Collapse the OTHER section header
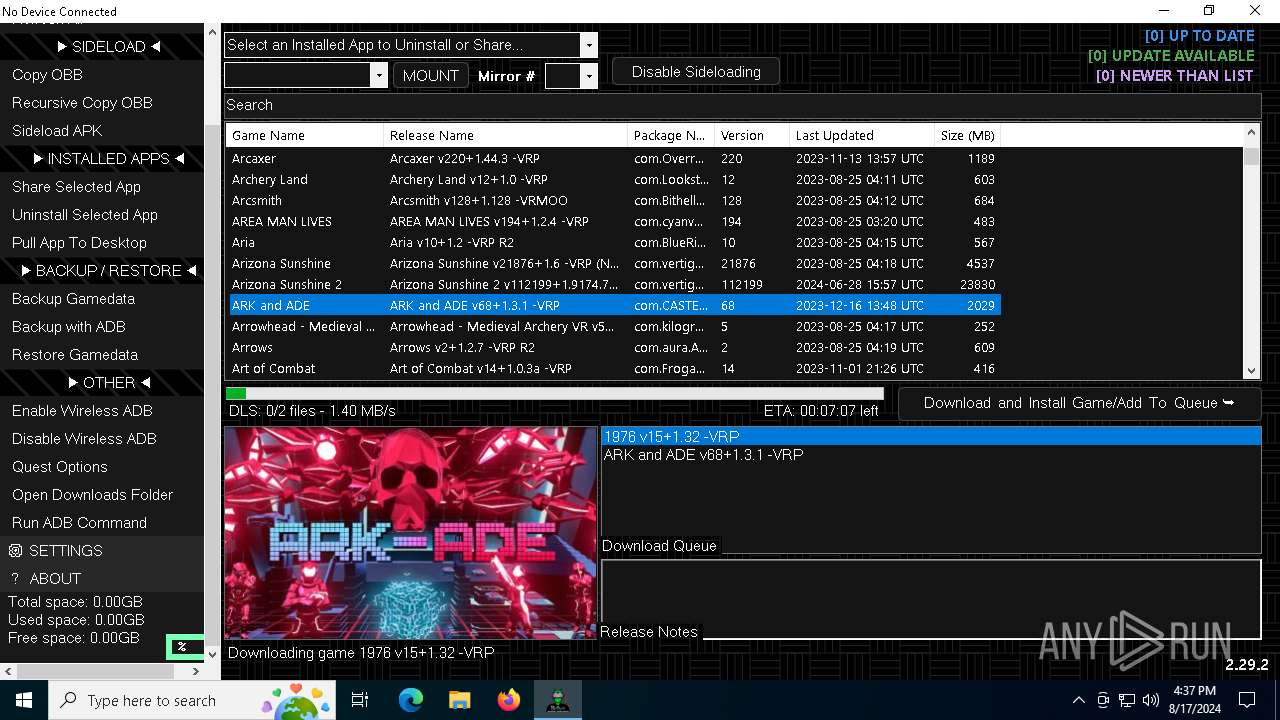The height and width of the screenshot is (720, 1280). 108,382
